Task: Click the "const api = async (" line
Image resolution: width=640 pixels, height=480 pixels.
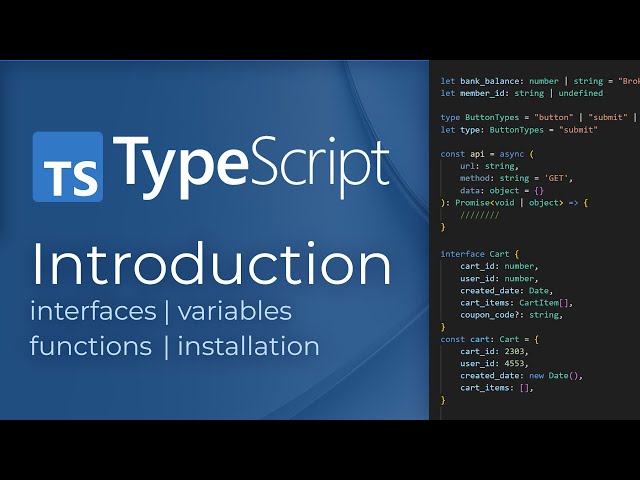Action: coord(487,154)
